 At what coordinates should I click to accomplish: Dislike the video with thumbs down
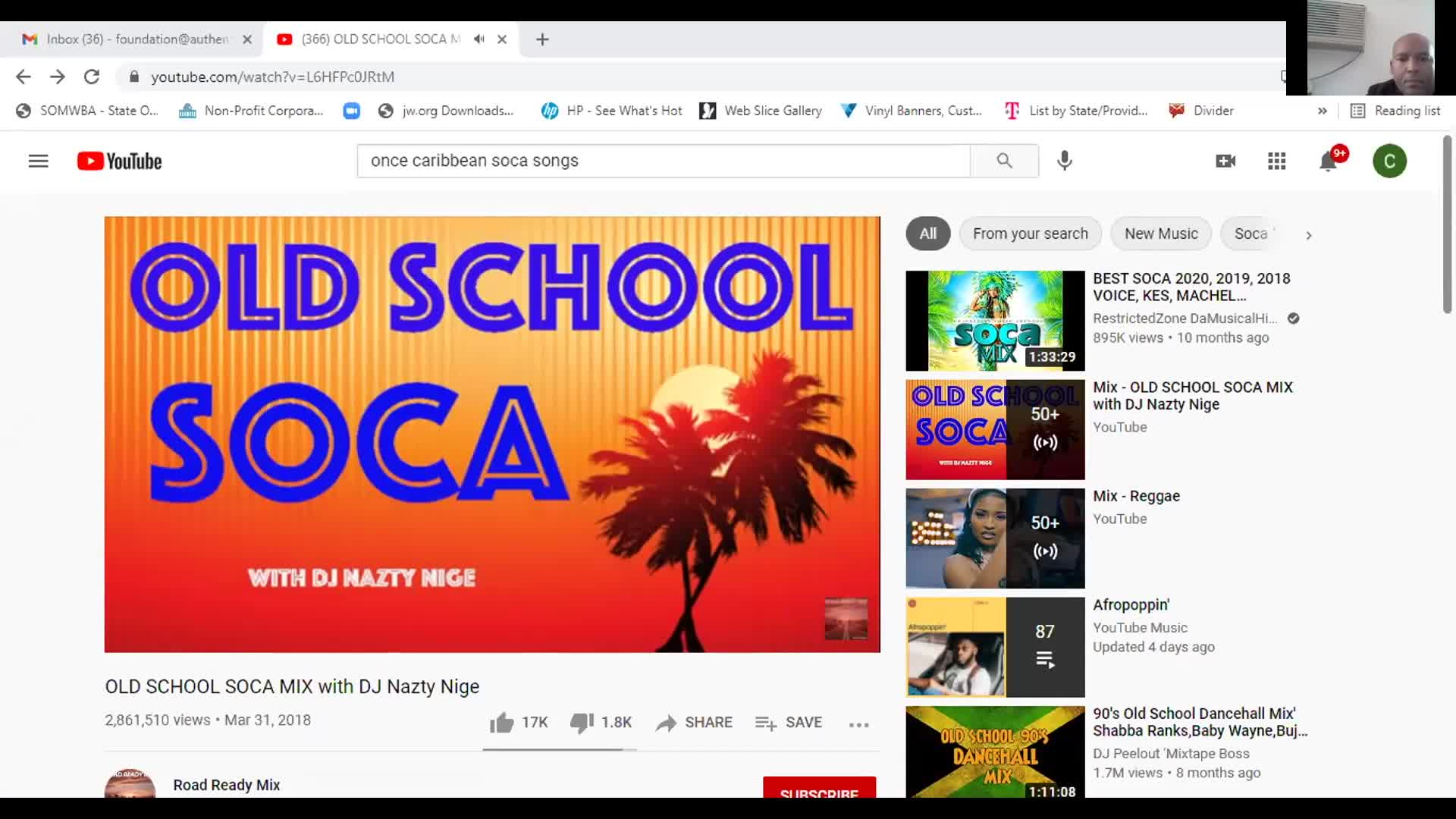click(601, 723)
